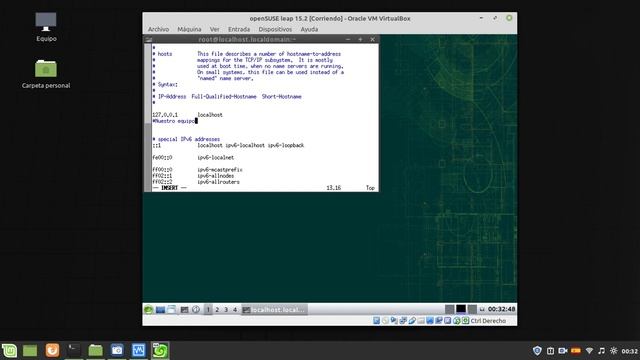This screenshot has width=640, height=360.
Task: Switch to guest workspace 2
Action: tap(217, 309)
